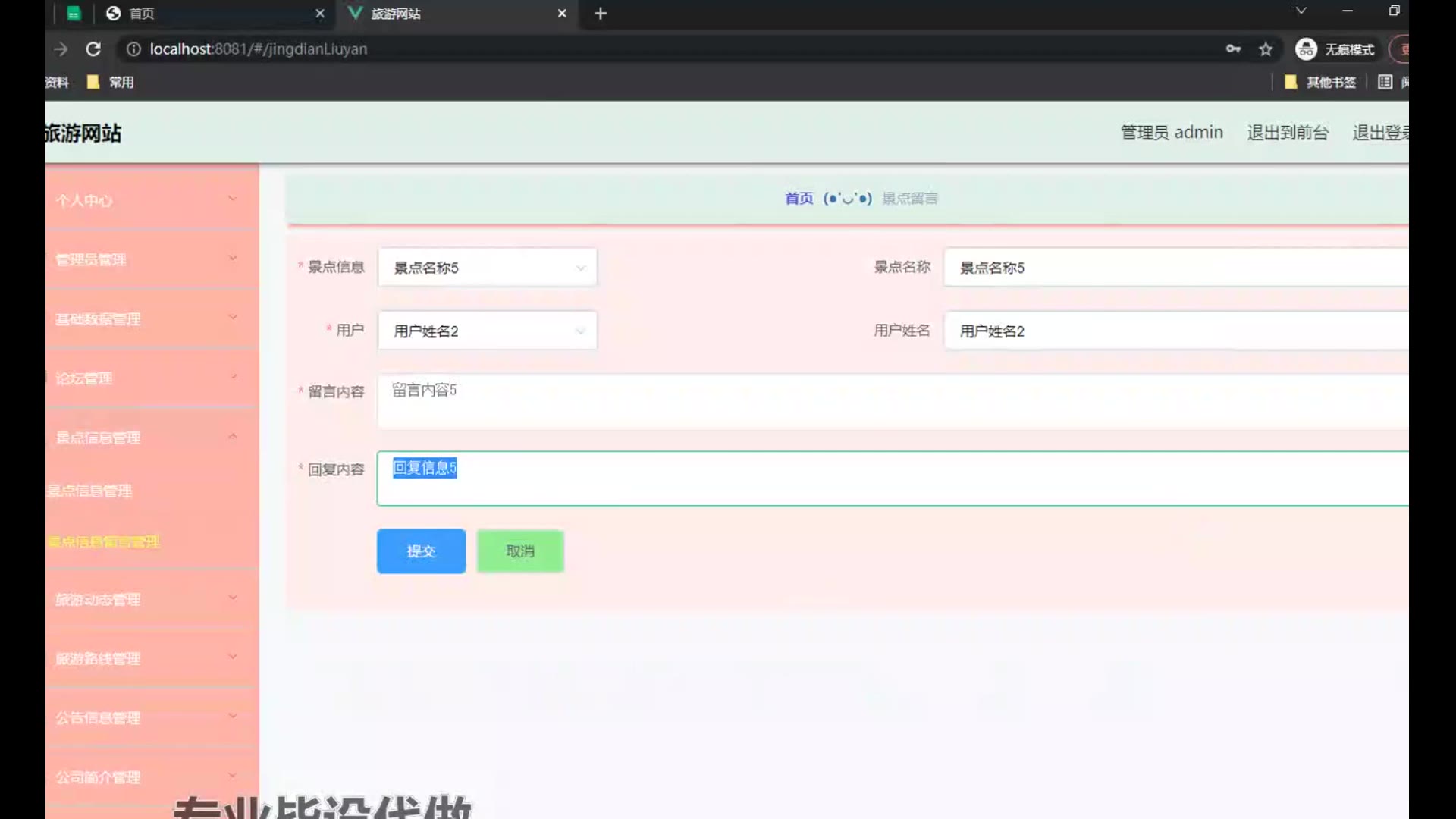Open a new browser tab with plus icon

(x=600, y=14)
